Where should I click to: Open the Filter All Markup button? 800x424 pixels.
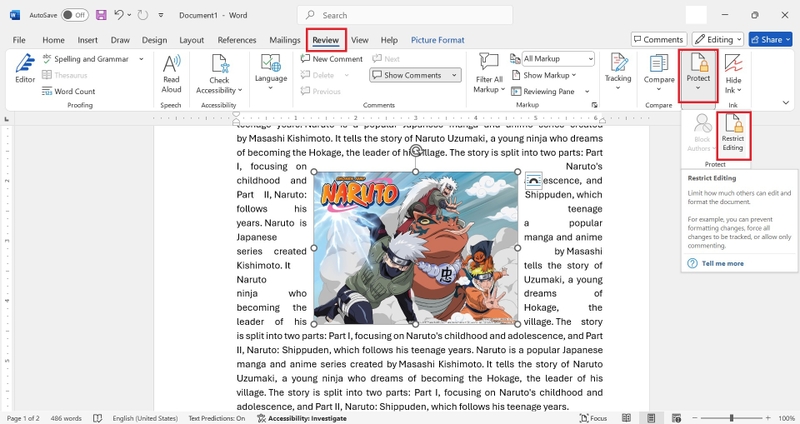pyautogui.click(x=489, y=74)
